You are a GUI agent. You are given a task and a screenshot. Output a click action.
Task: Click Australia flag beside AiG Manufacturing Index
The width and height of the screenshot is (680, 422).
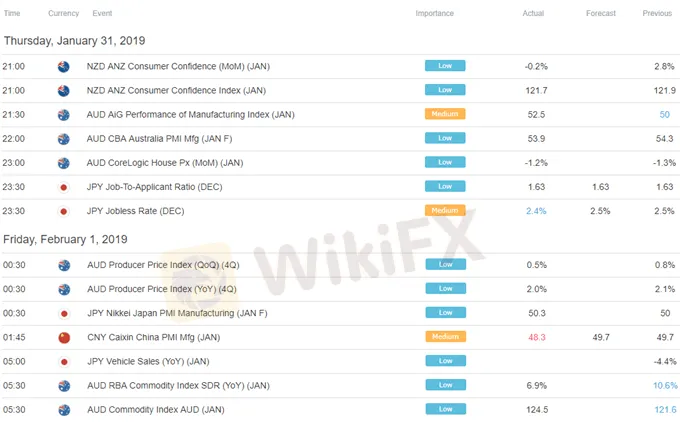[x=63, y=115]
